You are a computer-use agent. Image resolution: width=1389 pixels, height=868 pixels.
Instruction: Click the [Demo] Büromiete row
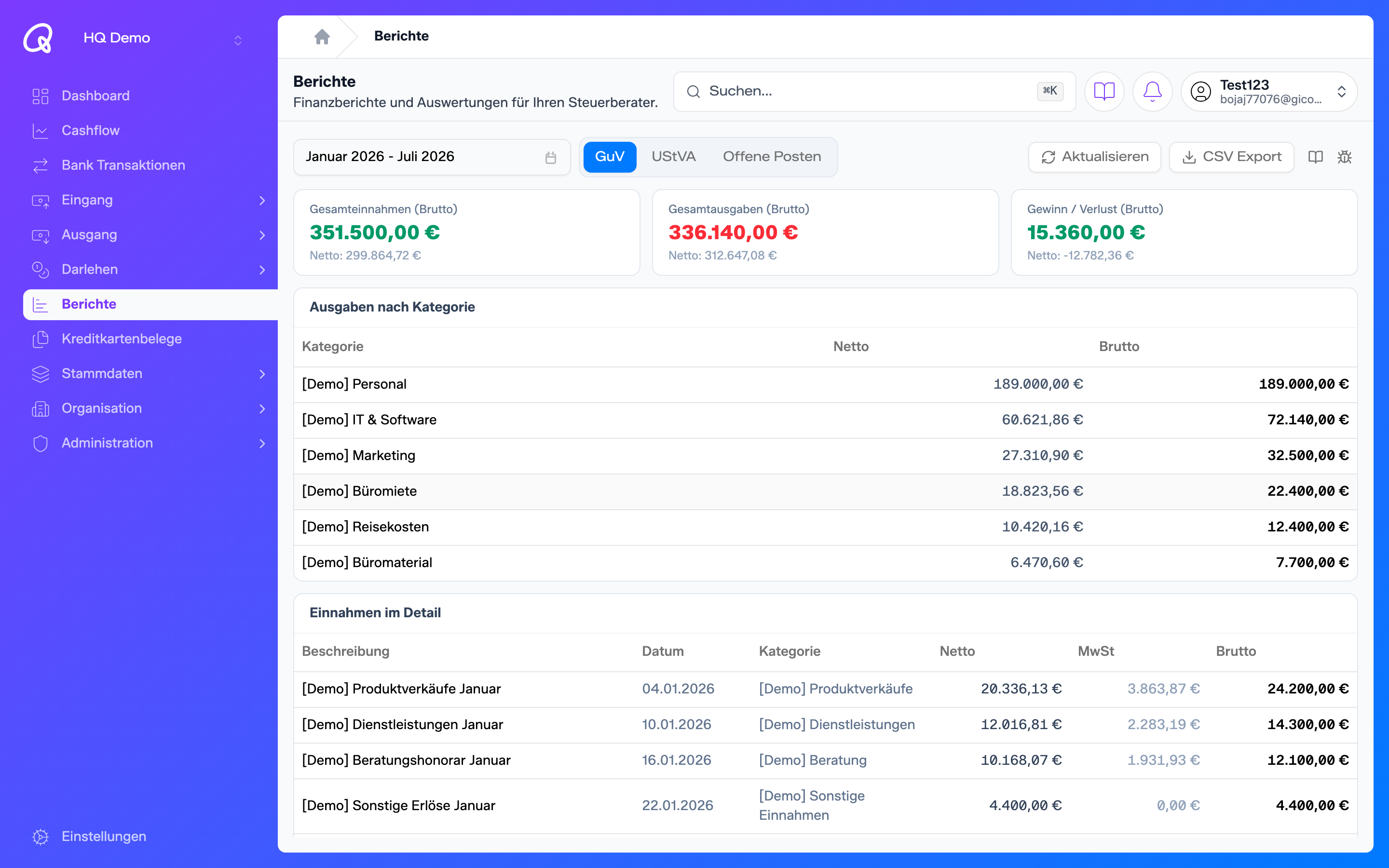825,491
